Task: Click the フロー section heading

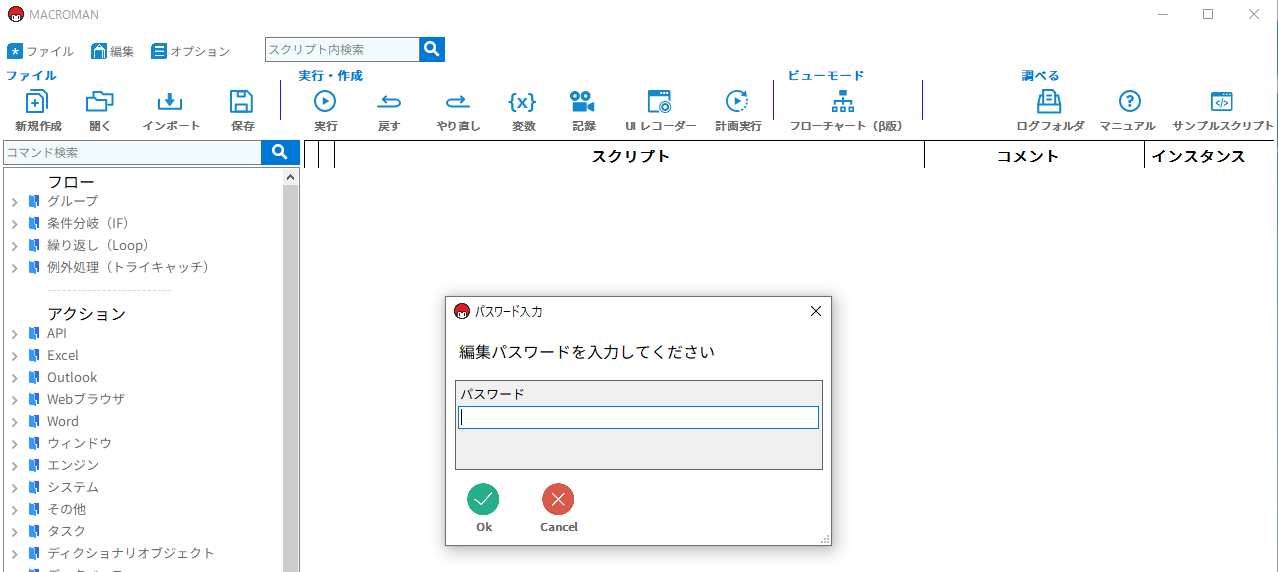Action: click(x=71, y=182)
